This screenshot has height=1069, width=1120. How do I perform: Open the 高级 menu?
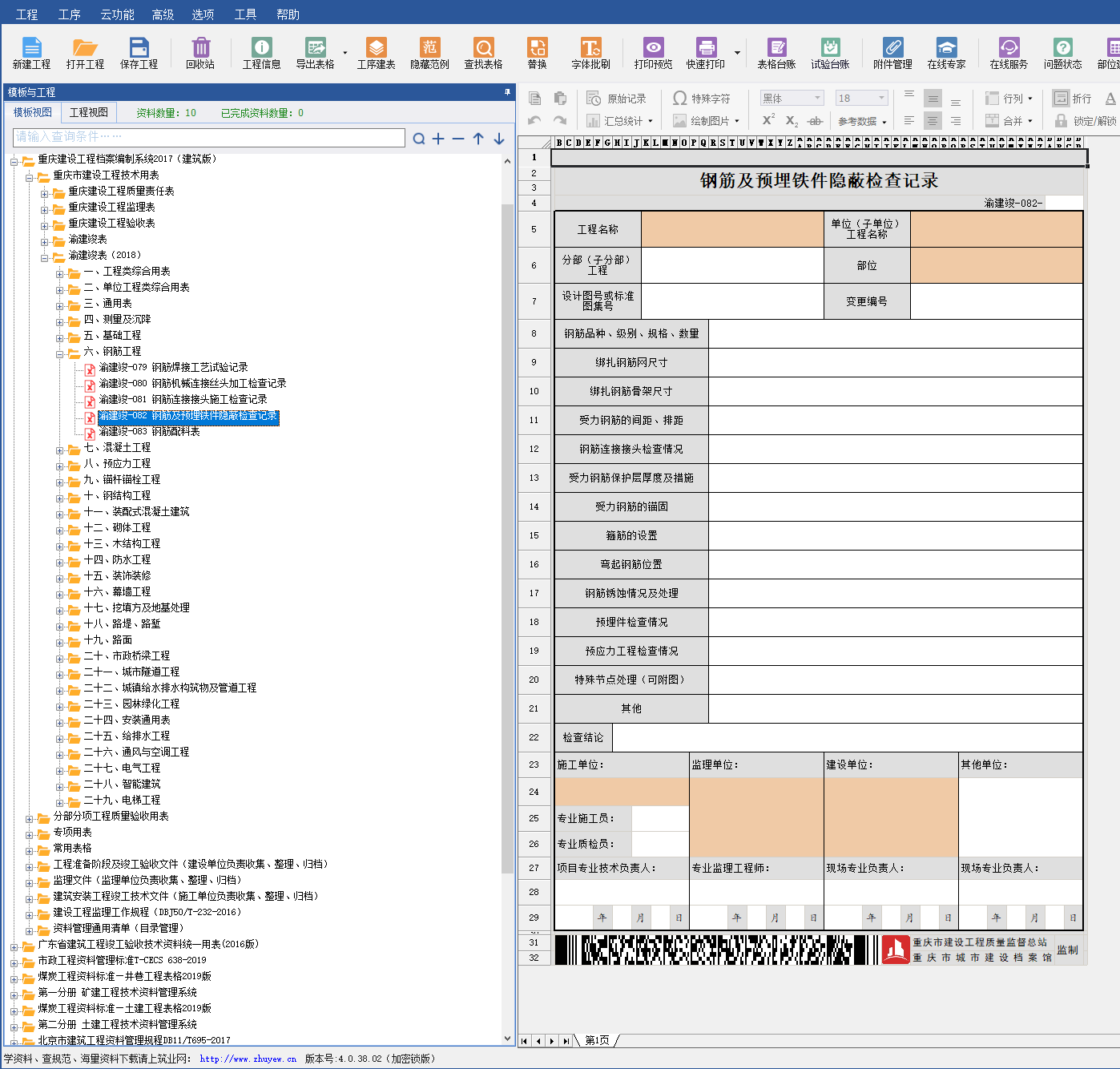163,14
